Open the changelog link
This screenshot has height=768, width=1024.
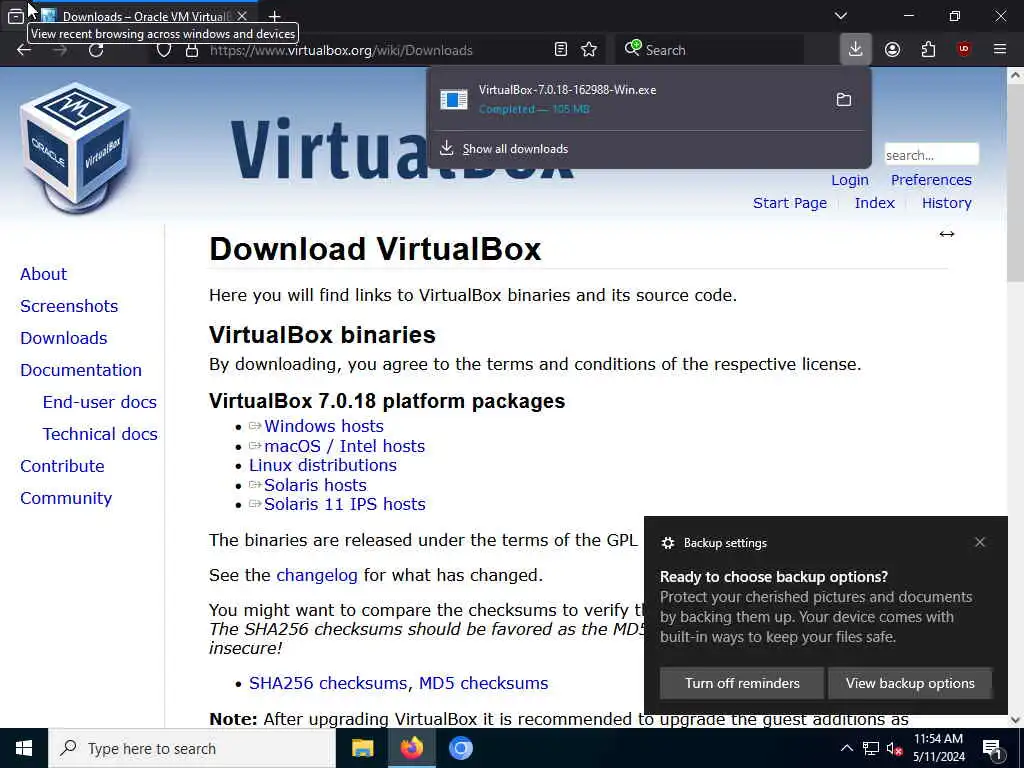click(x=317, y=575)
